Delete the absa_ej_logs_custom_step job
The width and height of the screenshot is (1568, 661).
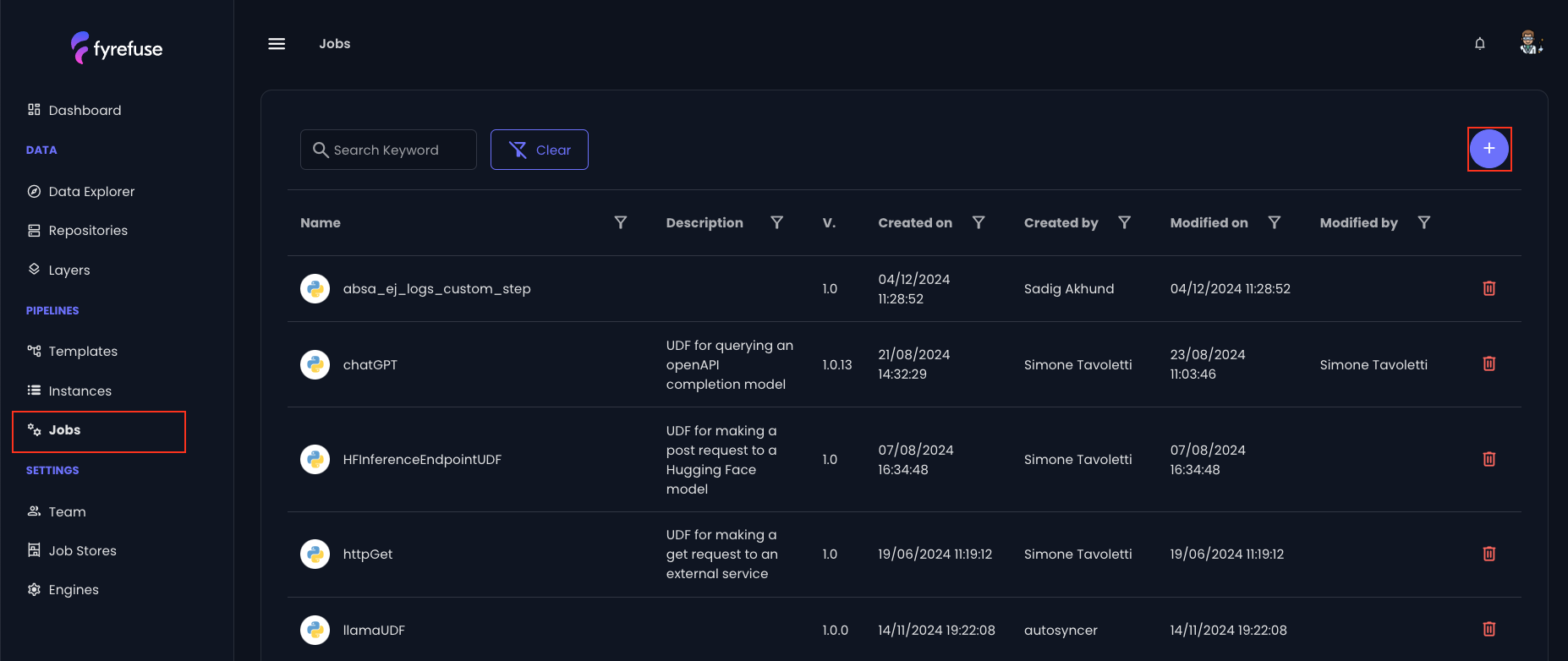tap(1489, 288)
